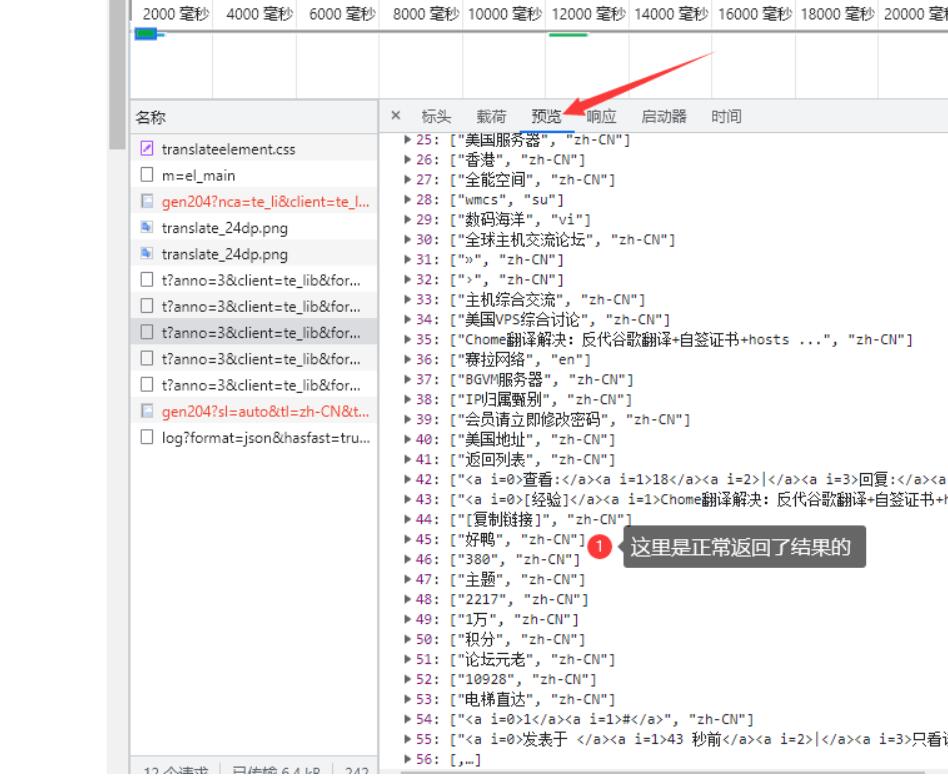948x779 pixels.
Task: Expand collapsed array entry 56
Action: [x=407, y=759]
